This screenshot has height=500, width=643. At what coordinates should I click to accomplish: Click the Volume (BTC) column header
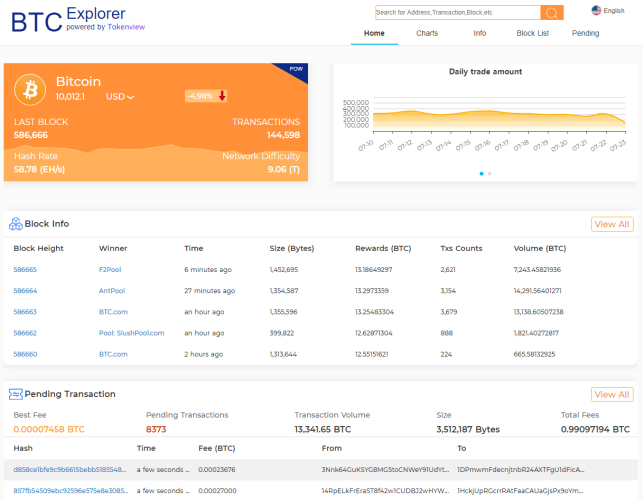pos(540,249)
